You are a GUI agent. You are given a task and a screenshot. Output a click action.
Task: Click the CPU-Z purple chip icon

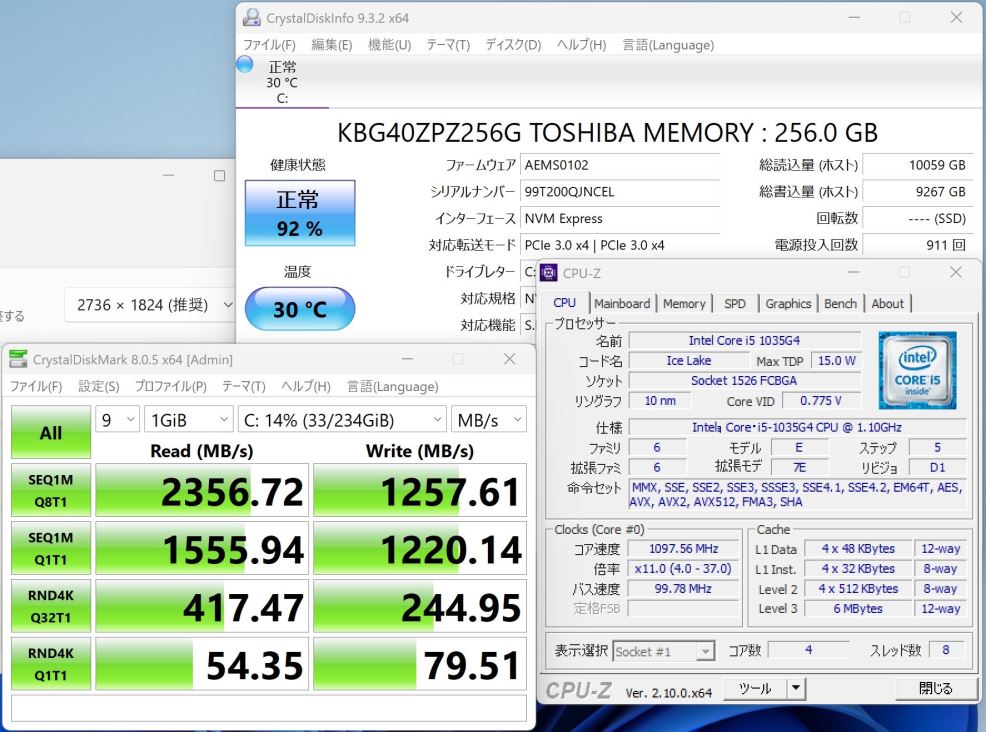pos(548,273)
